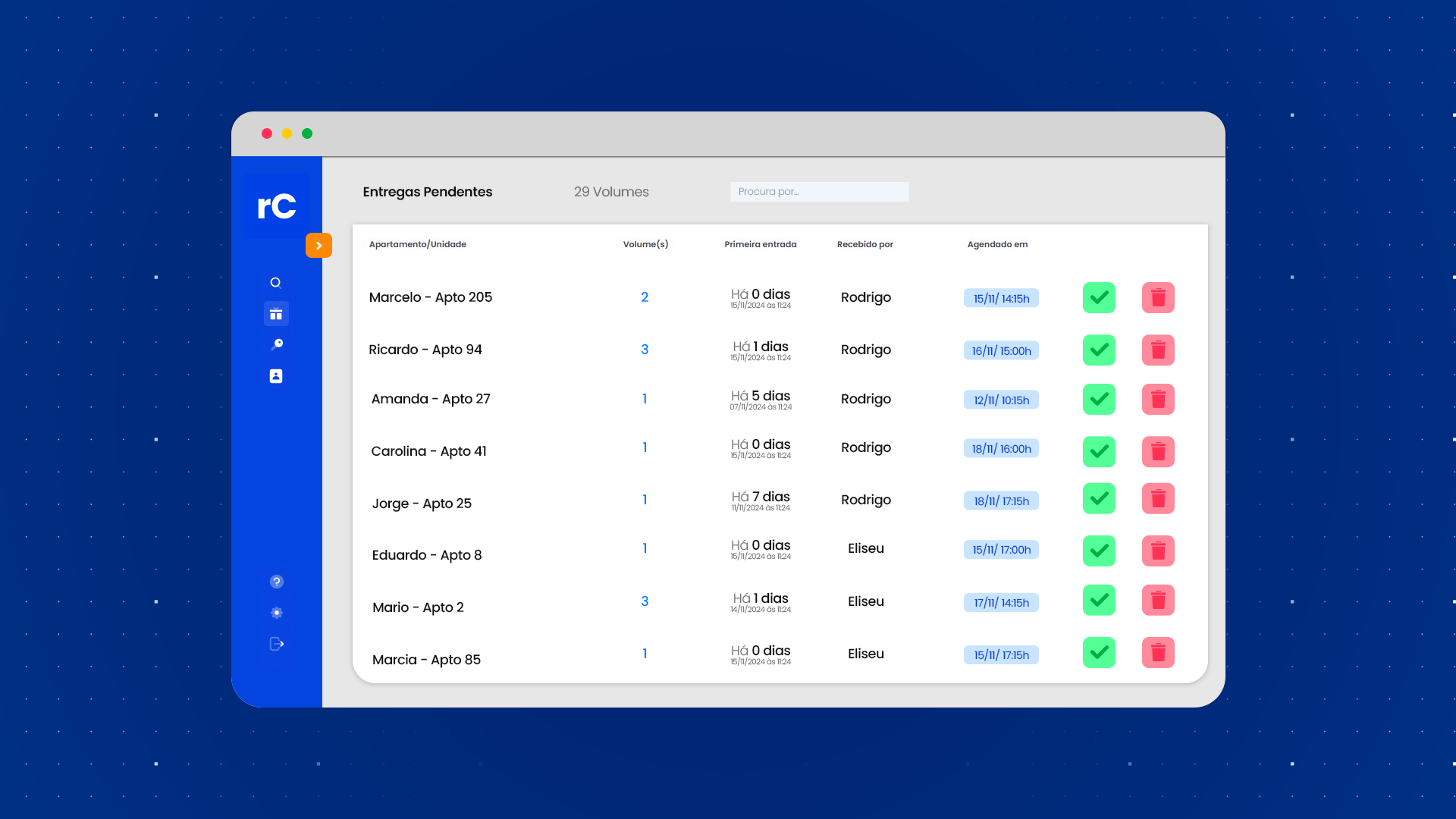
Task: Click the volume count 3 for Ricardo
Action: [x=645, y=350]
